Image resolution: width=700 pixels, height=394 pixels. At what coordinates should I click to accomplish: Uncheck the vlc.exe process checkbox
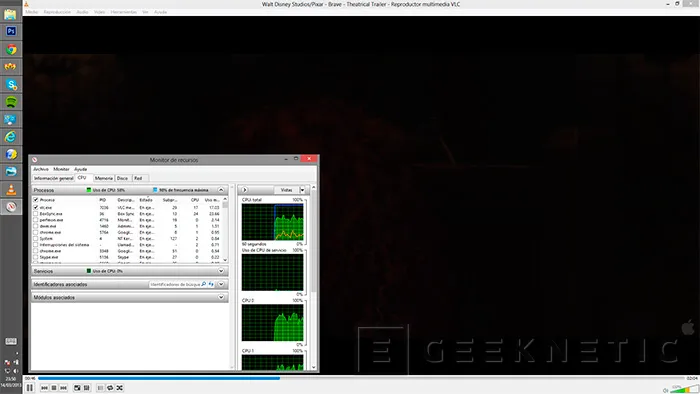(36, 207)
